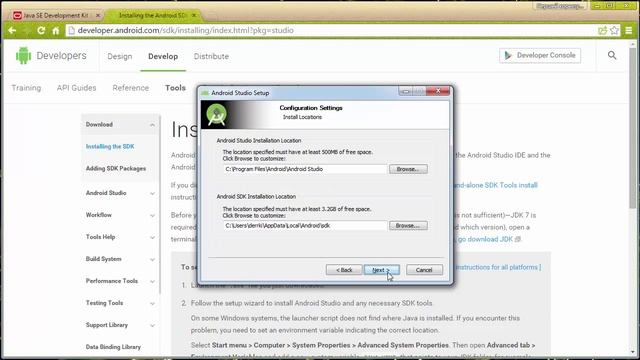The image size is (640, 360).
Task: Close the Android Studio Setup dialog
Action: point(438,91)
